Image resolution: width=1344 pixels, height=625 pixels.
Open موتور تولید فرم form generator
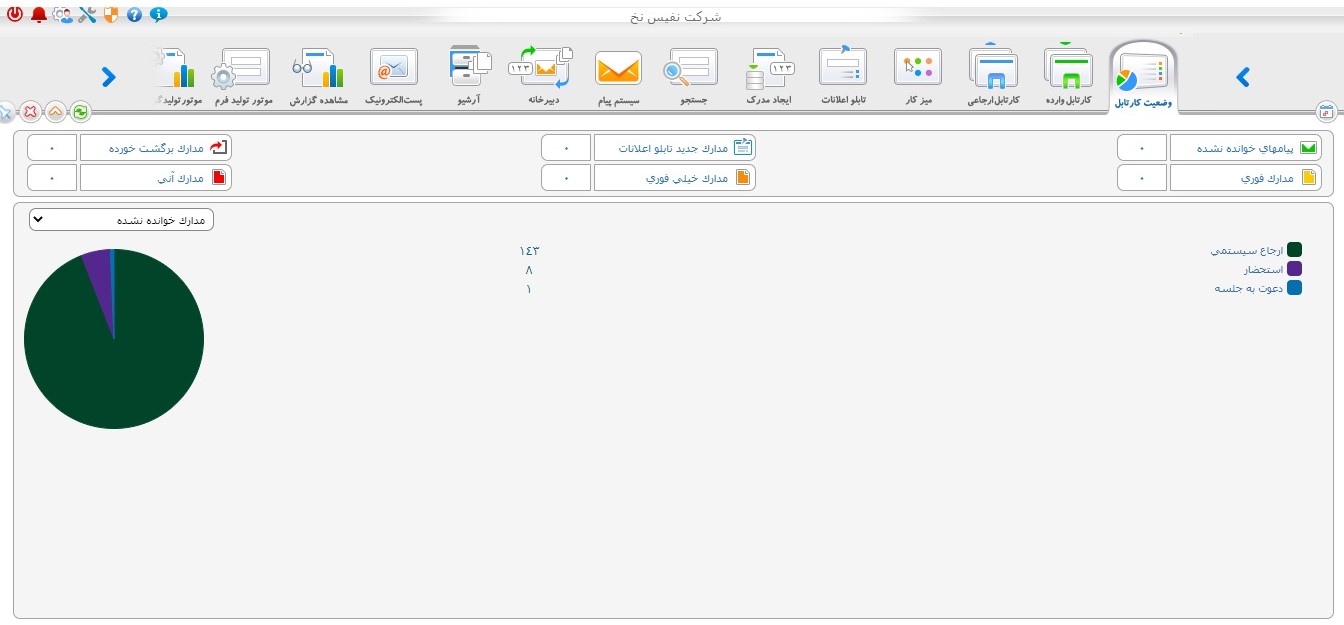click(244, 76)
